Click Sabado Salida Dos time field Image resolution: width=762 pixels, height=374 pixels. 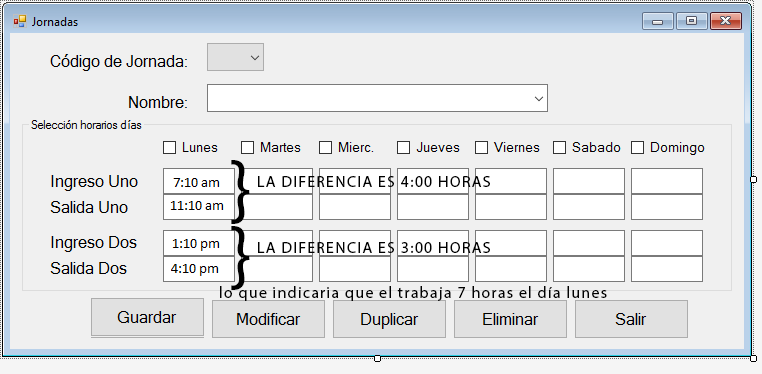[589, 269]
